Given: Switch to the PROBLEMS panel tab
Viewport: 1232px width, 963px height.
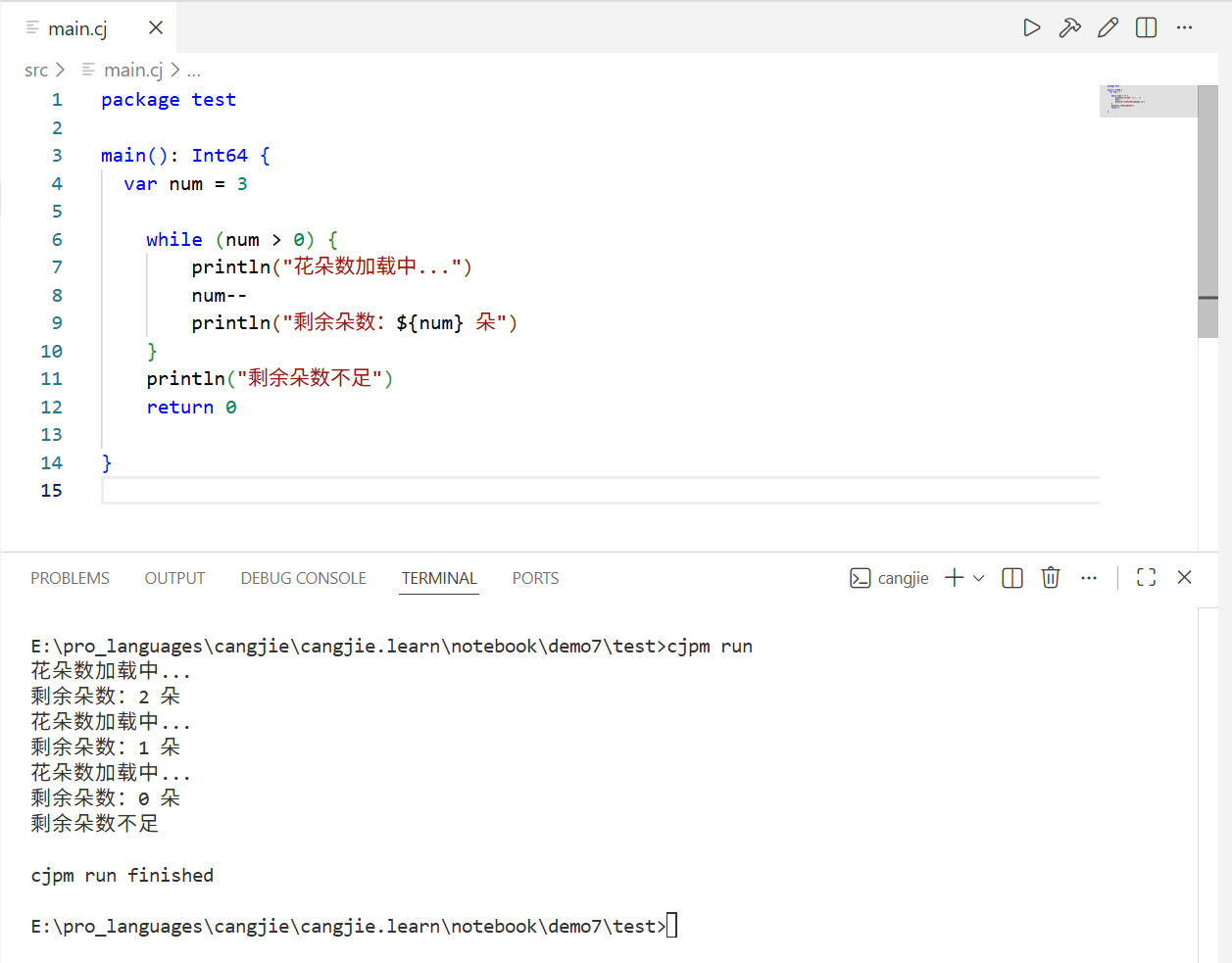Looking at the screenshot, I should 70,578.
